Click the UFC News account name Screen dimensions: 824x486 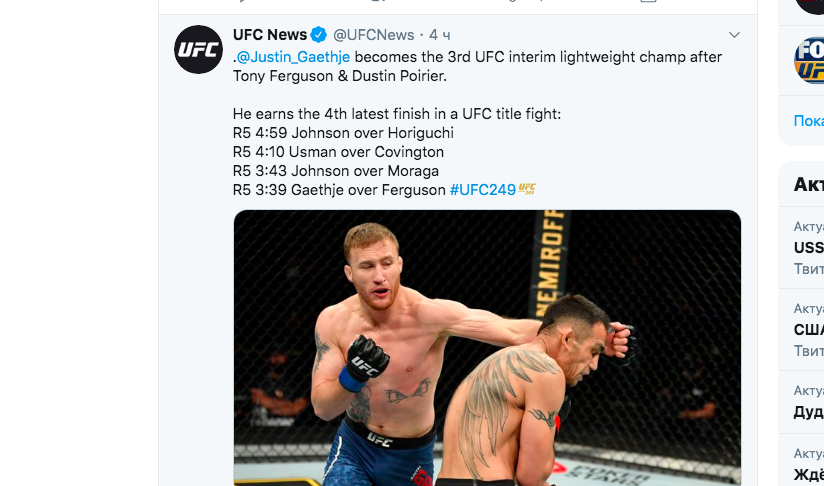pyautogui.click(x=270, y=35)
